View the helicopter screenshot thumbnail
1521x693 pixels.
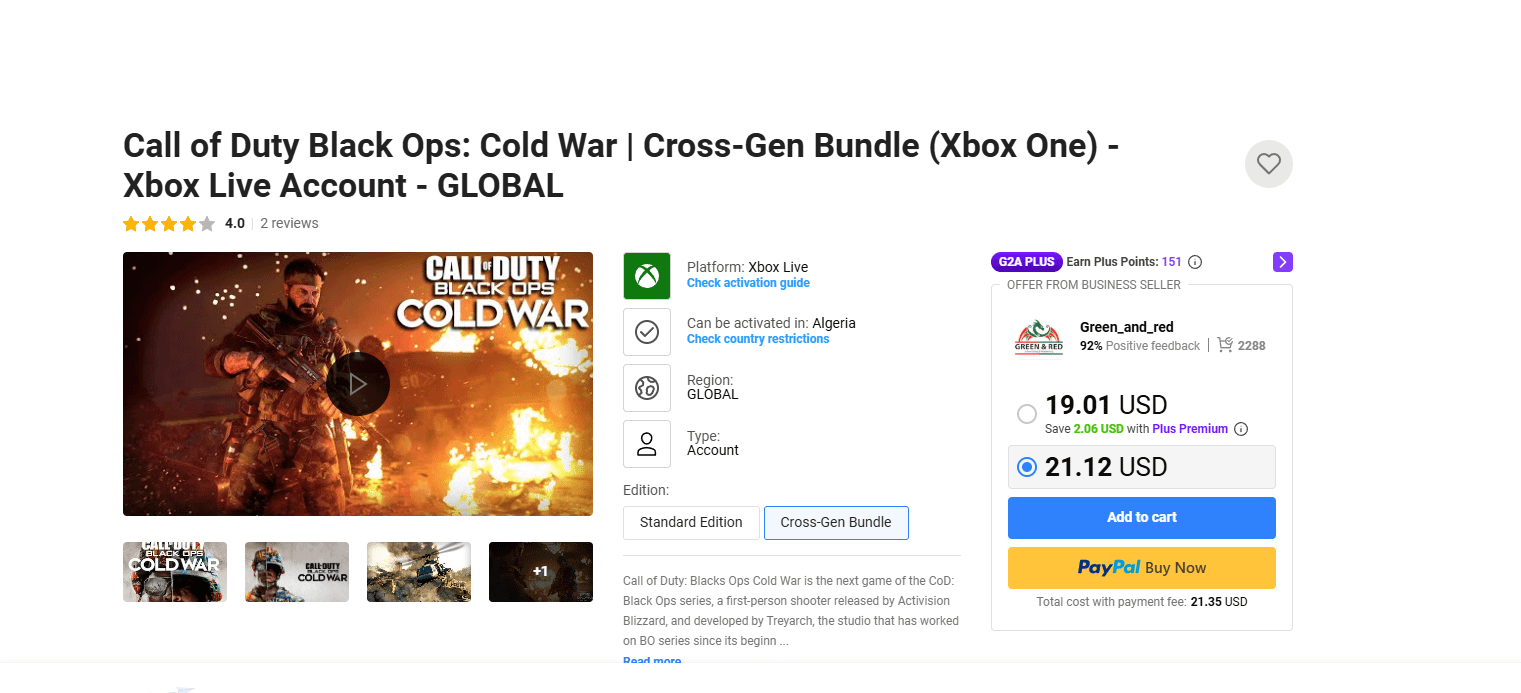click(x=418, y=572)
